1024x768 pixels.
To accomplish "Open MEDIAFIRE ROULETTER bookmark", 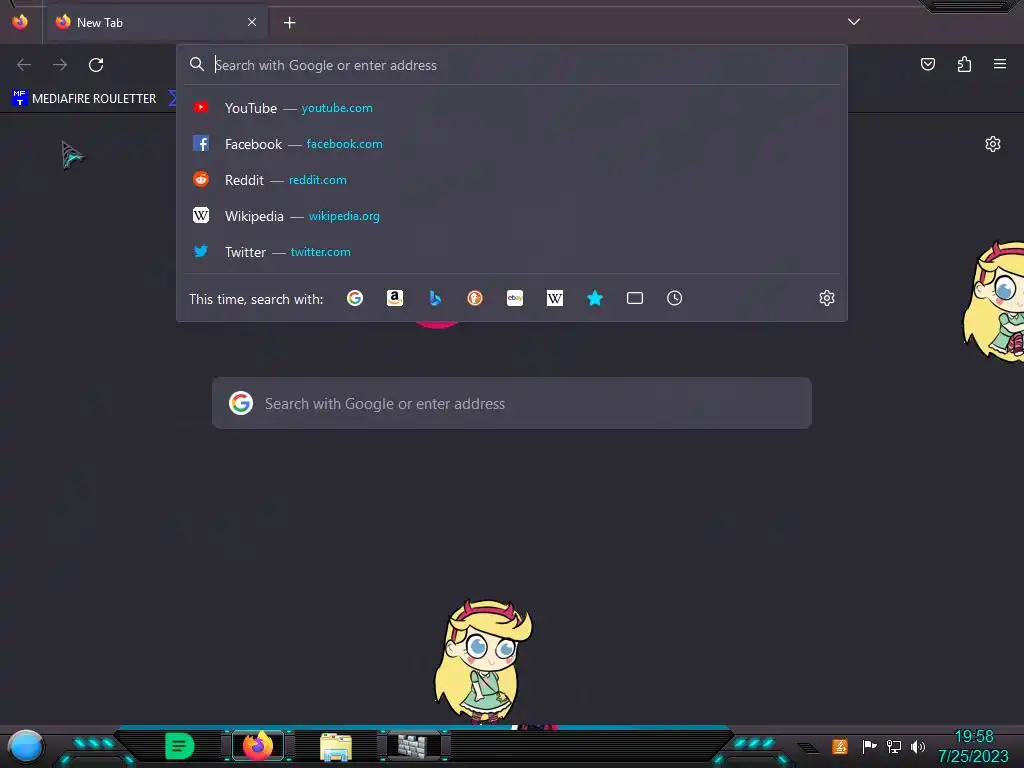I will 84,99.
